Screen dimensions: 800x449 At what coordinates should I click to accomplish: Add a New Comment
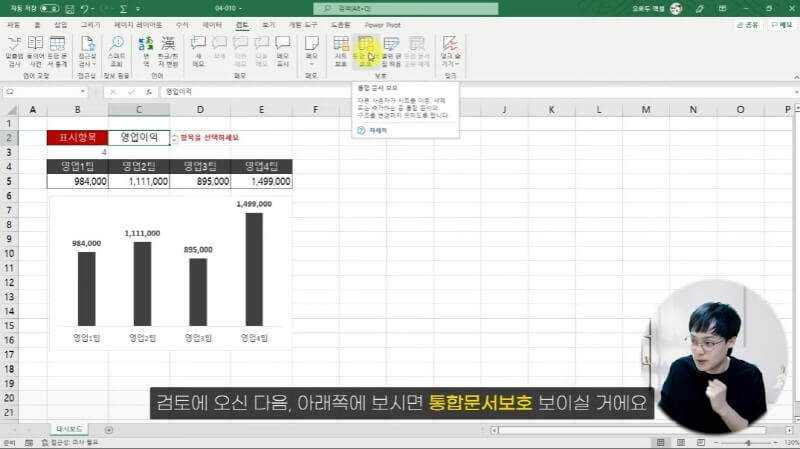point(198,52)
